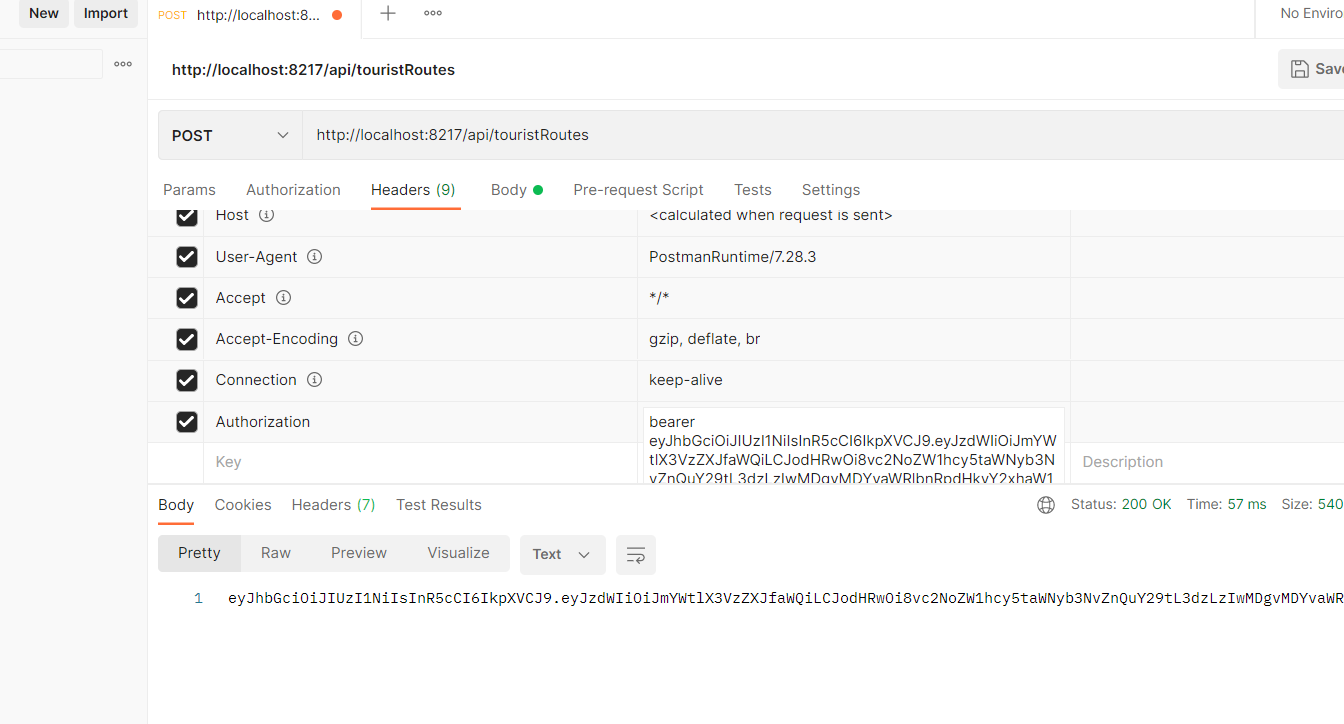
Task: Uncheck the Accept header checkbox
Action: click(x=187, y=298)
